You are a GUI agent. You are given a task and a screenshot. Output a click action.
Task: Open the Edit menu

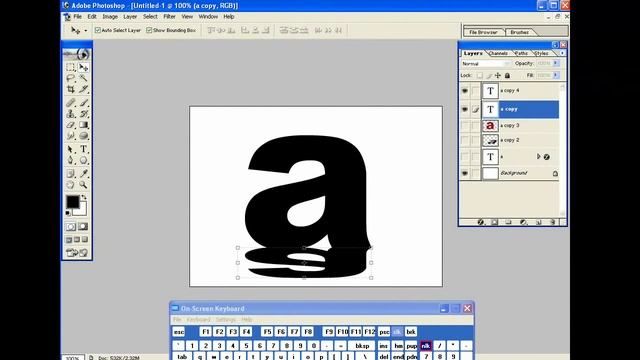(x=92, y=17)
